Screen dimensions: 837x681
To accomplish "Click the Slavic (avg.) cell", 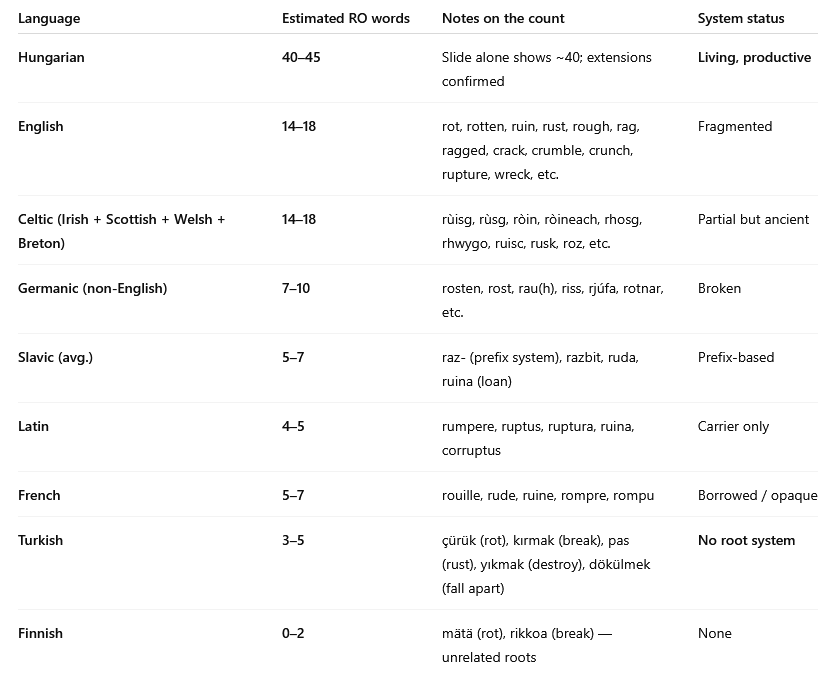I will click(x=55, y=357).
